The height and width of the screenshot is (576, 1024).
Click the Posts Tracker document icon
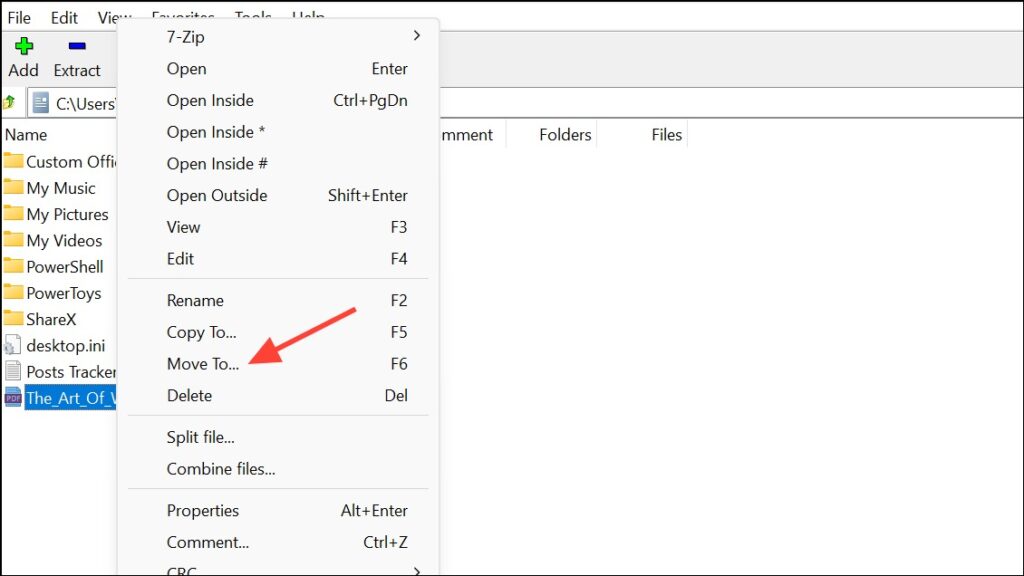pos(13,371)
